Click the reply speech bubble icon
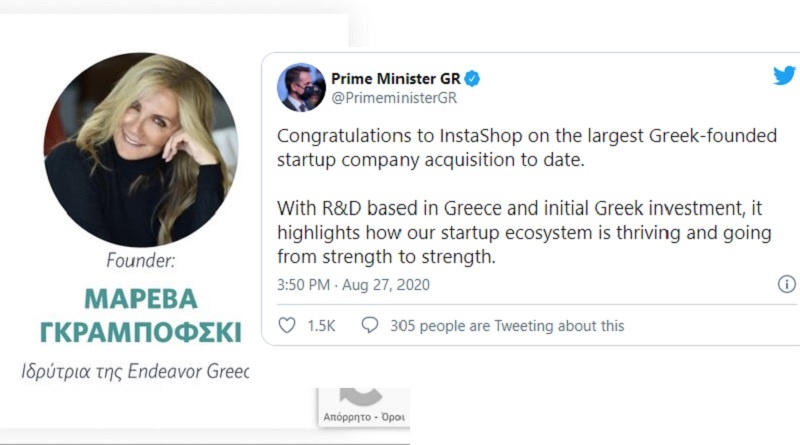 tap(370, 325)
